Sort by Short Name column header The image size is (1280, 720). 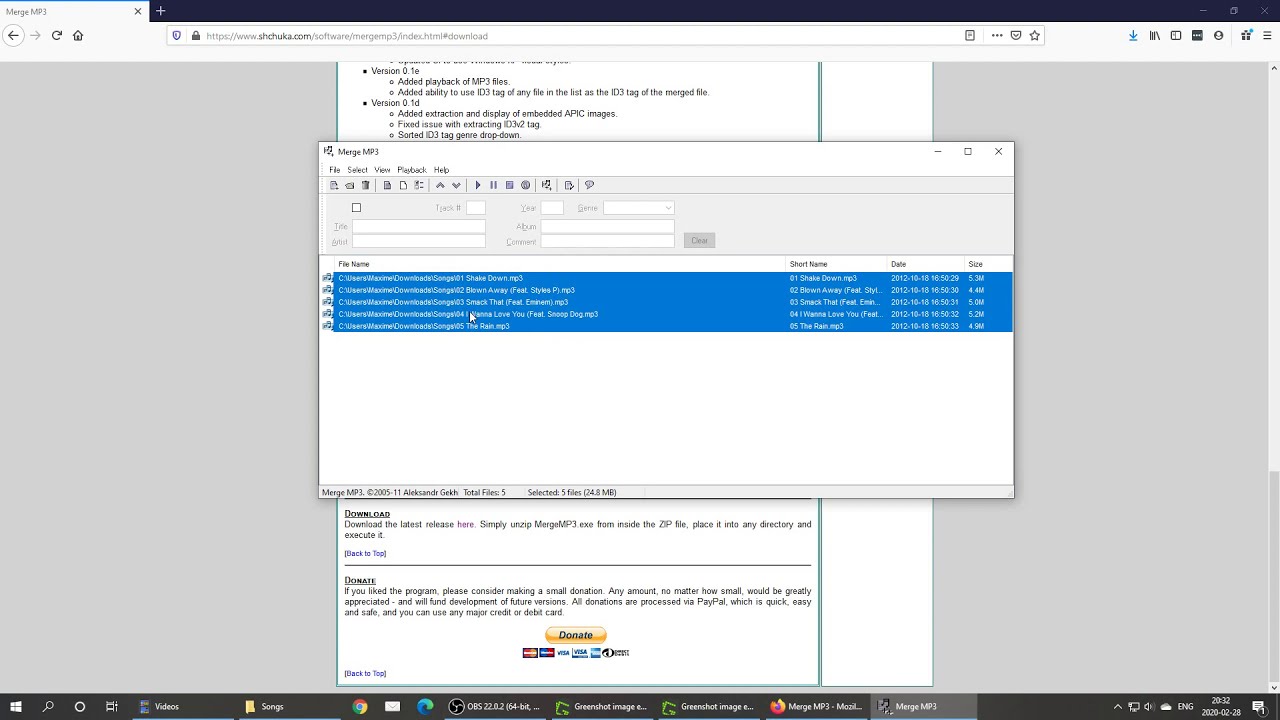pos(837,264)
